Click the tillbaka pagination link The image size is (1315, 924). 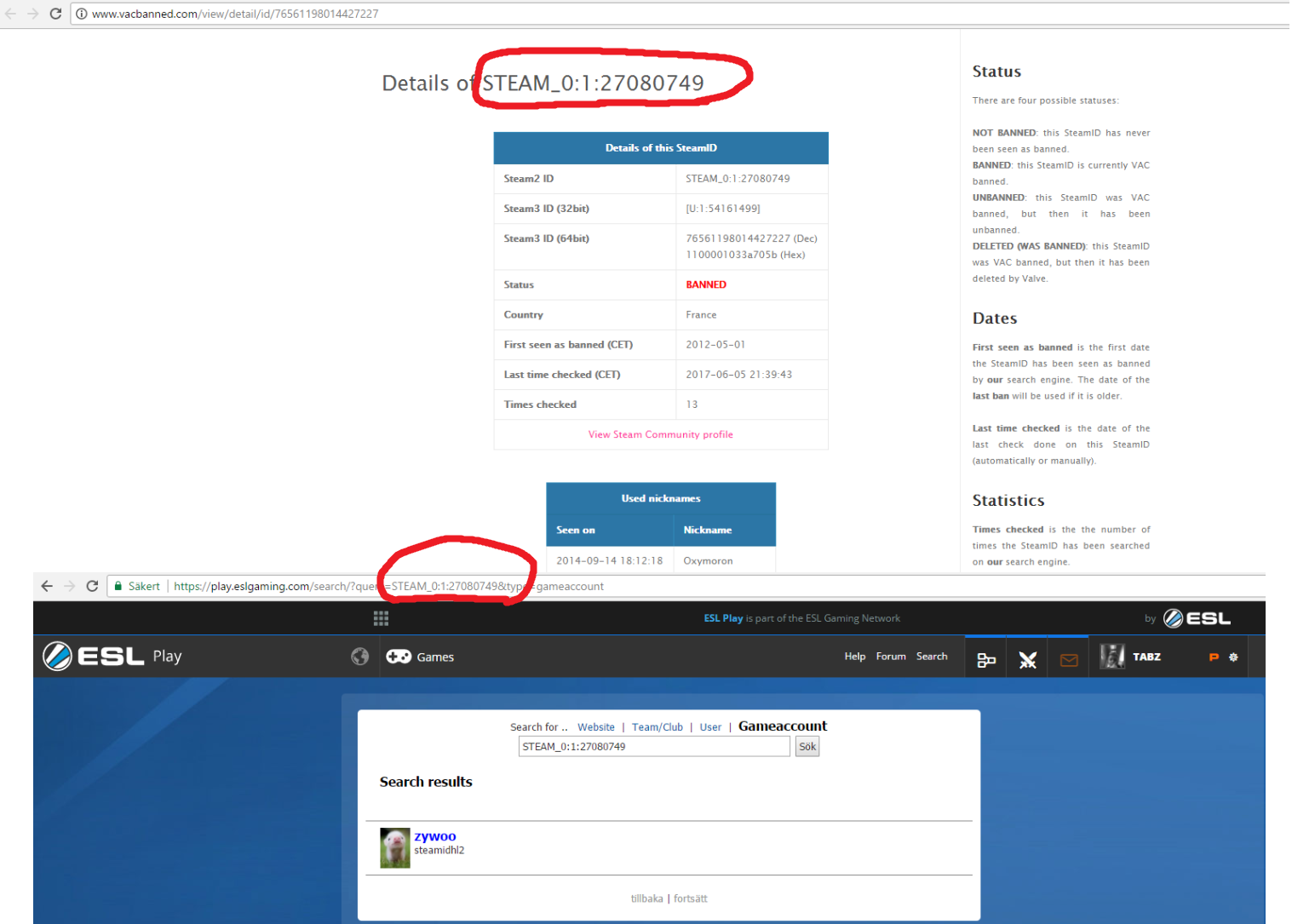tap(646, 898)
